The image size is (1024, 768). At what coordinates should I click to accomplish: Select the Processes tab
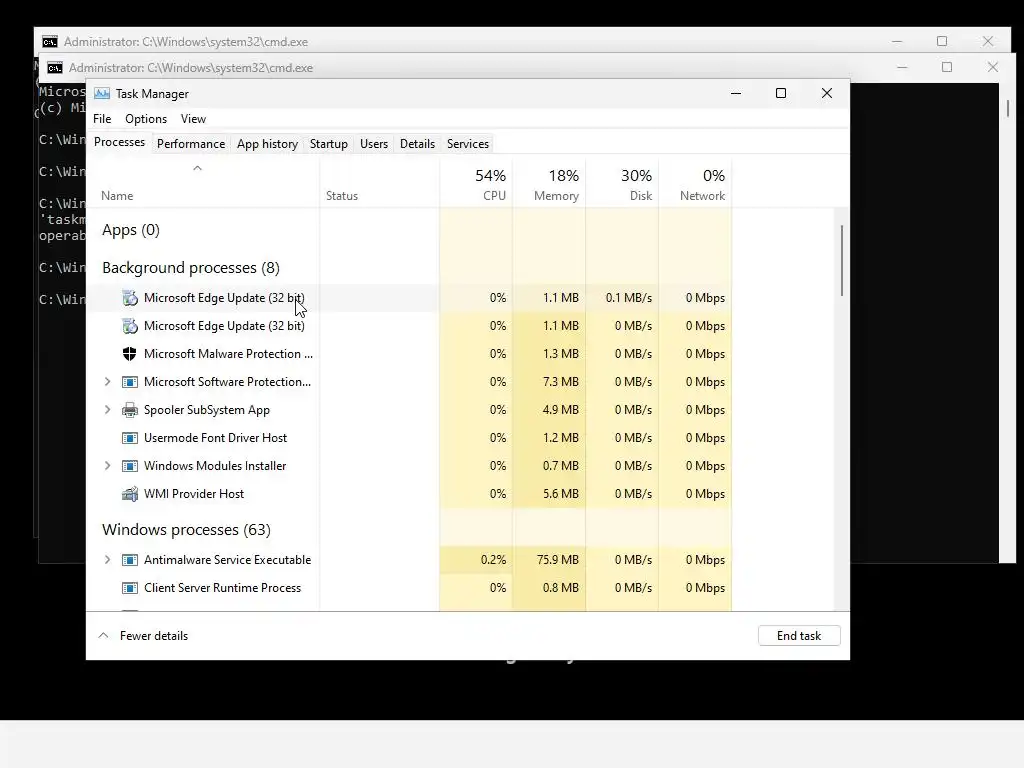coord(120,142)
